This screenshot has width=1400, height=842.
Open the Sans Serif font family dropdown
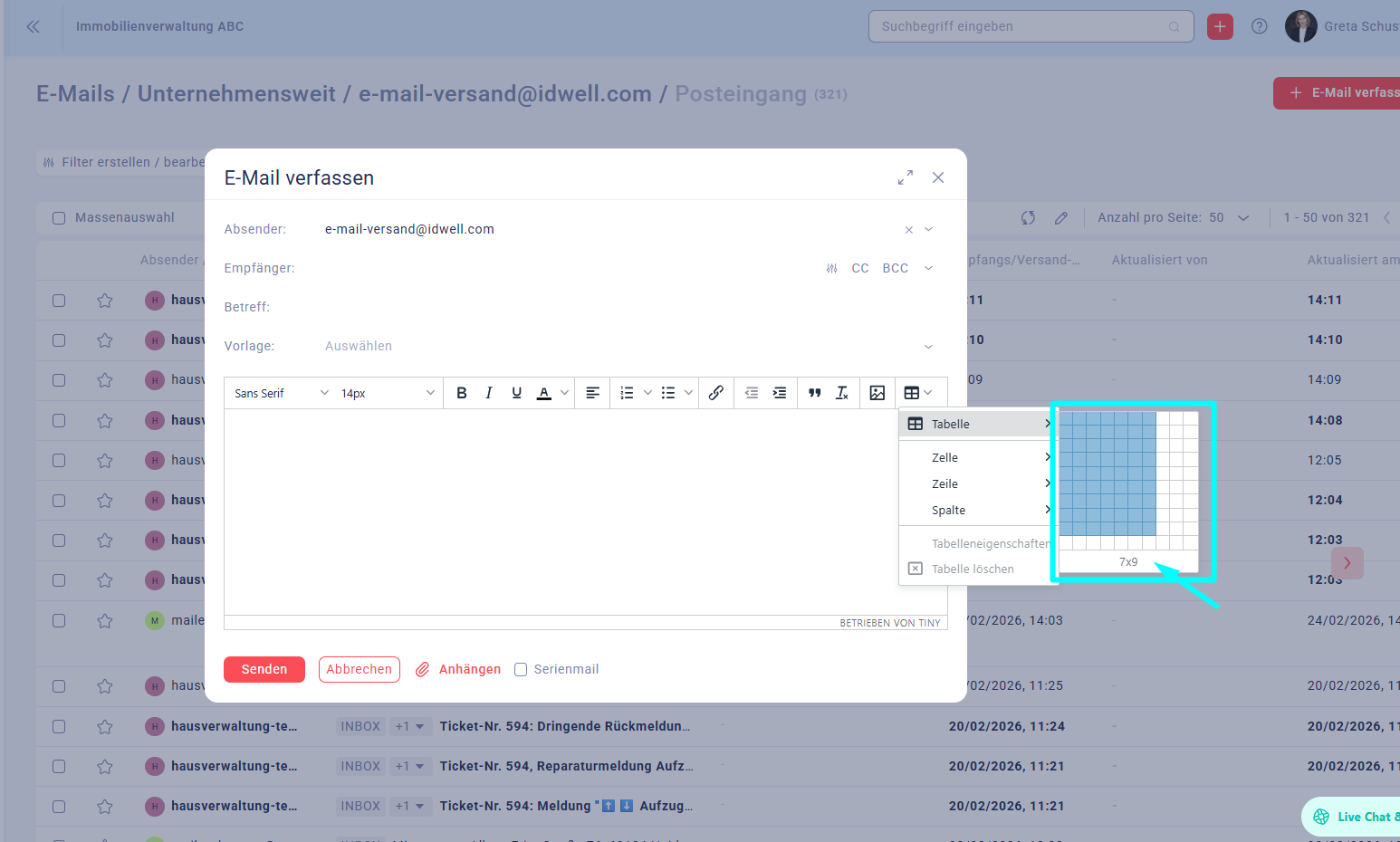point(282,393)
